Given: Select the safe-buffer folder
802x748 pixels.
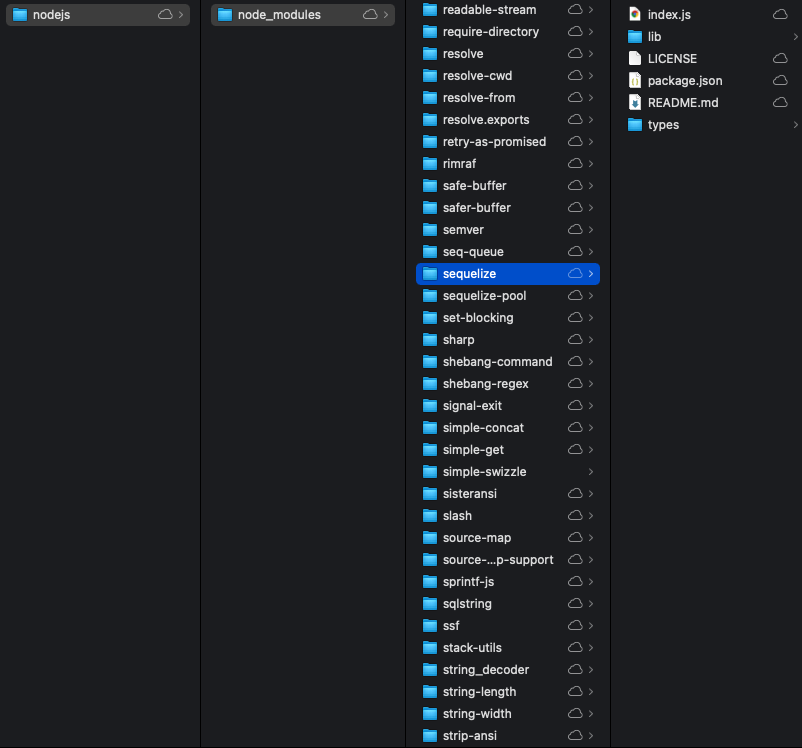Looking at the screenshot, I should (508, 186).
